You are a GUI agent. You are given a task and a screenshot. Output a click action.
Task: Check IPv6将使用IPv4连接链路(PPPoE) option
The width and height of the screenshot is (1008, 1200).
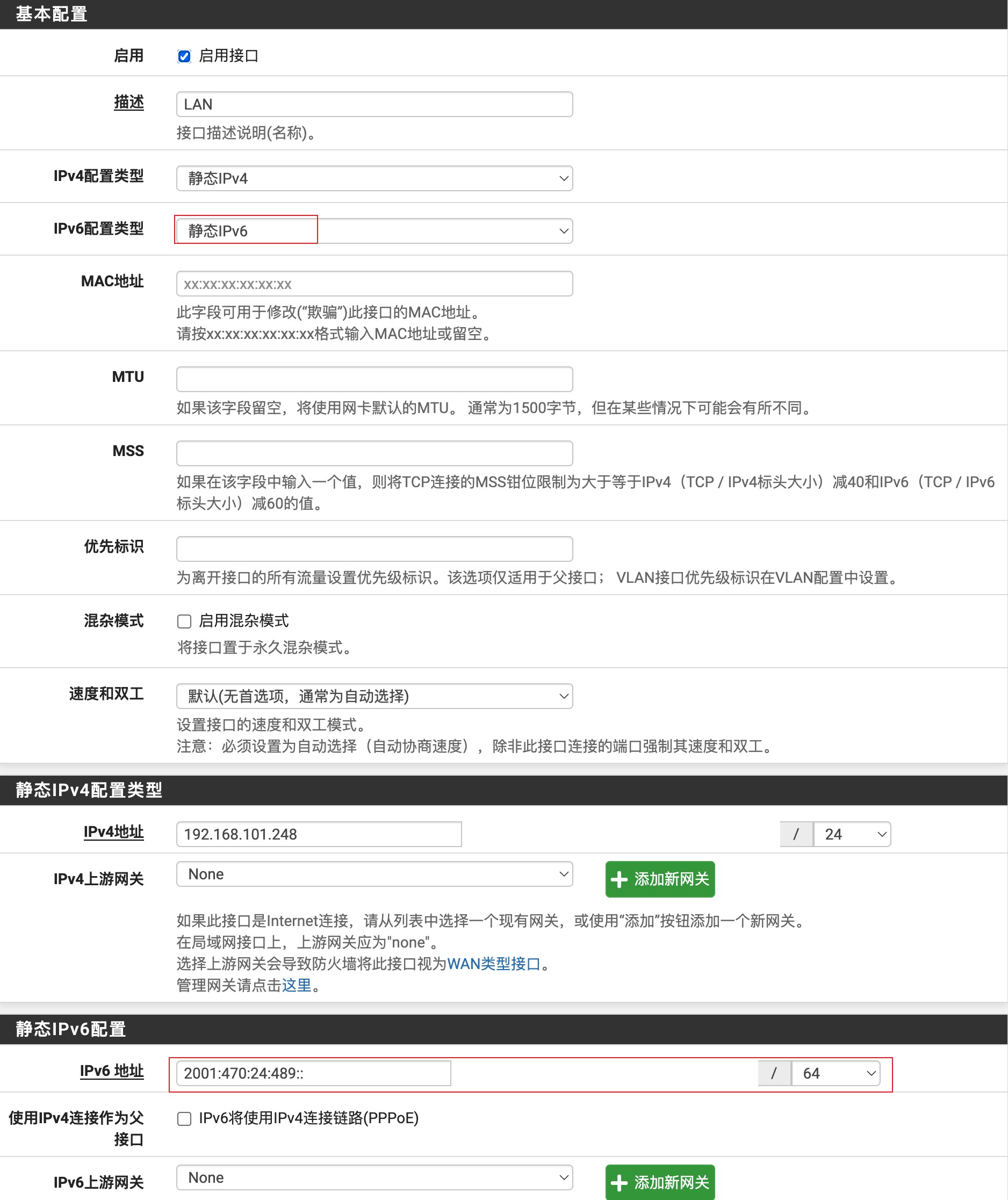(184, 1118)
